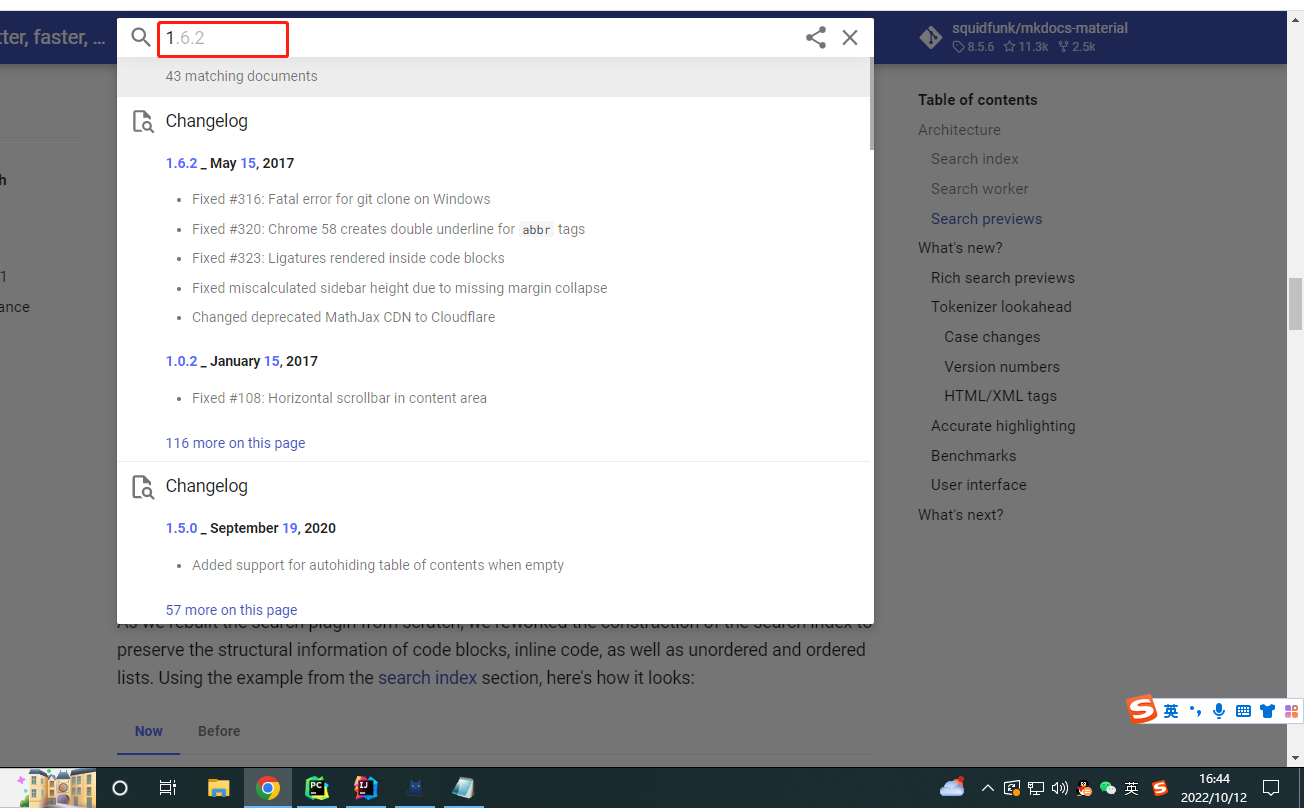Image resolution: width=1304 pixels, height=808 pixels.
Task: Switch to the Now tab
Action: coord(148,731)
